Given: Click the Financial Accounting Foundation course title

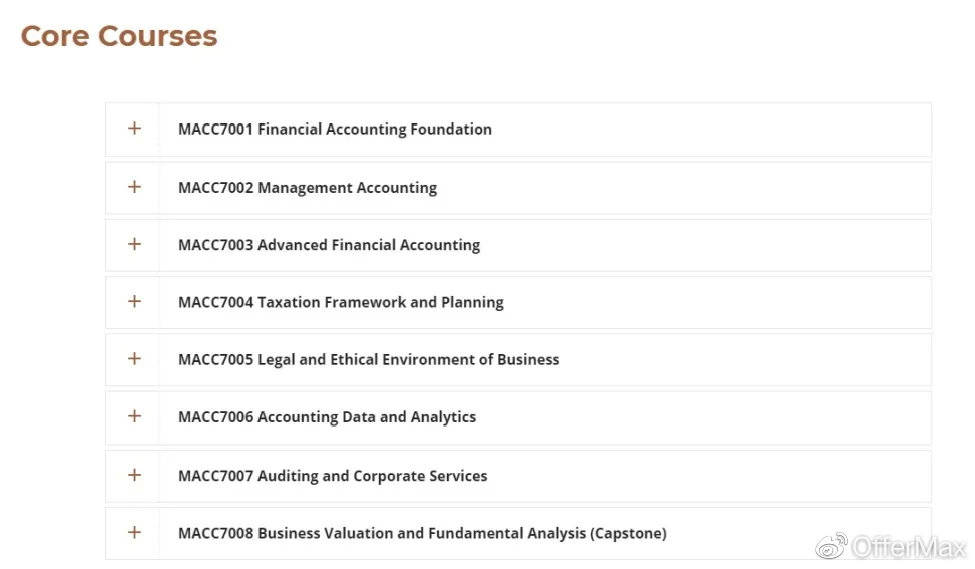Looking at the screenshot, I should [x=375, y=129].
